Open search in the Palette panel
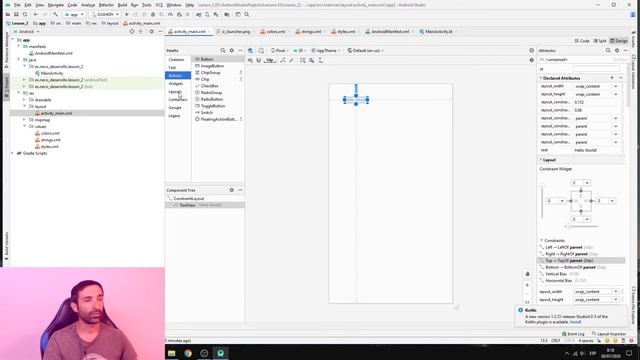 (x=223, y=50)
